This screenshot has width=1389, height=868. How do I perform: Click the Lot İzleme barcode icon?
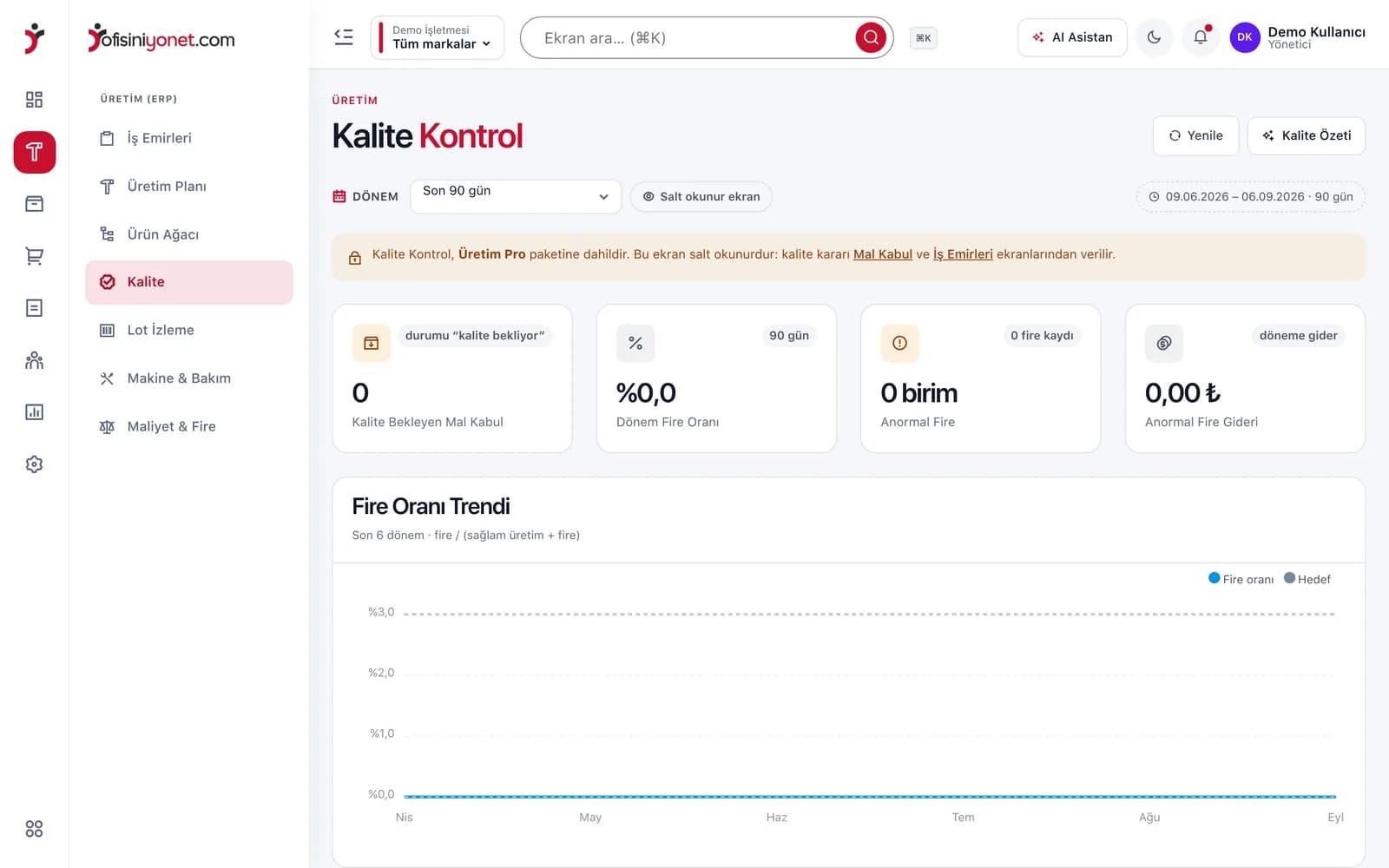107,330
